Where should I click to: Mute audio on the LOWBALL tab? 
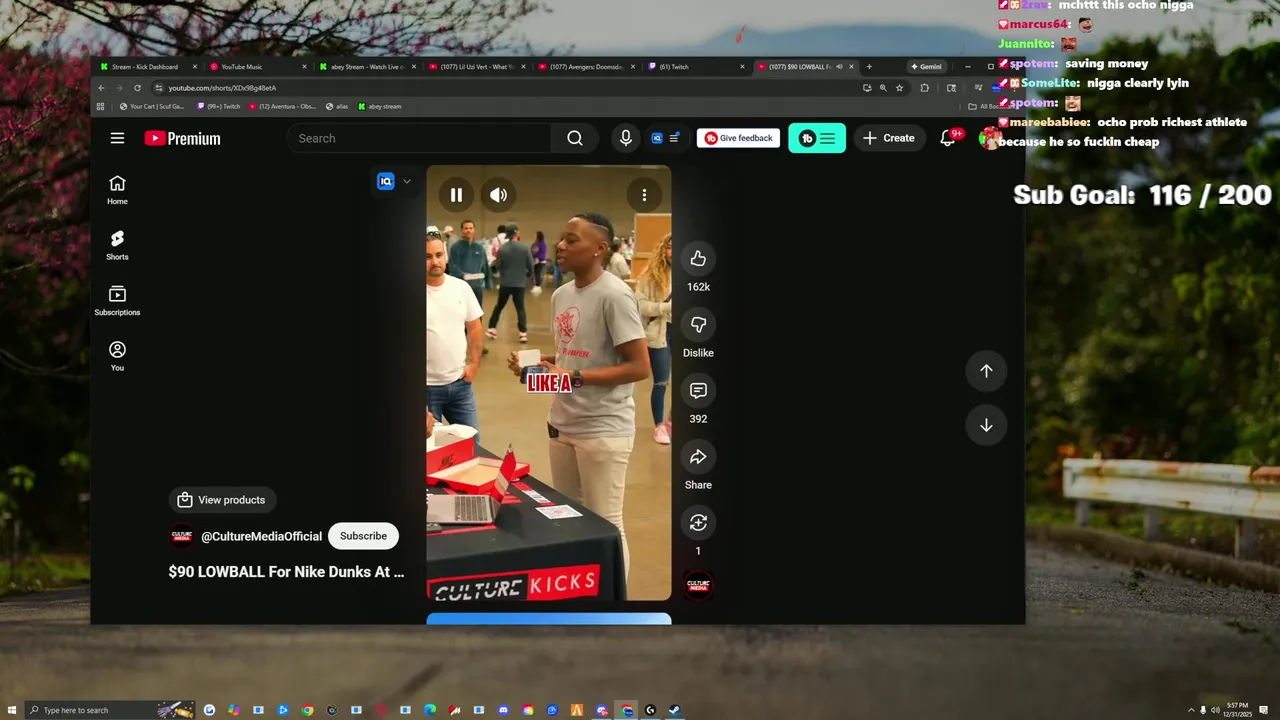coord(839,67)
